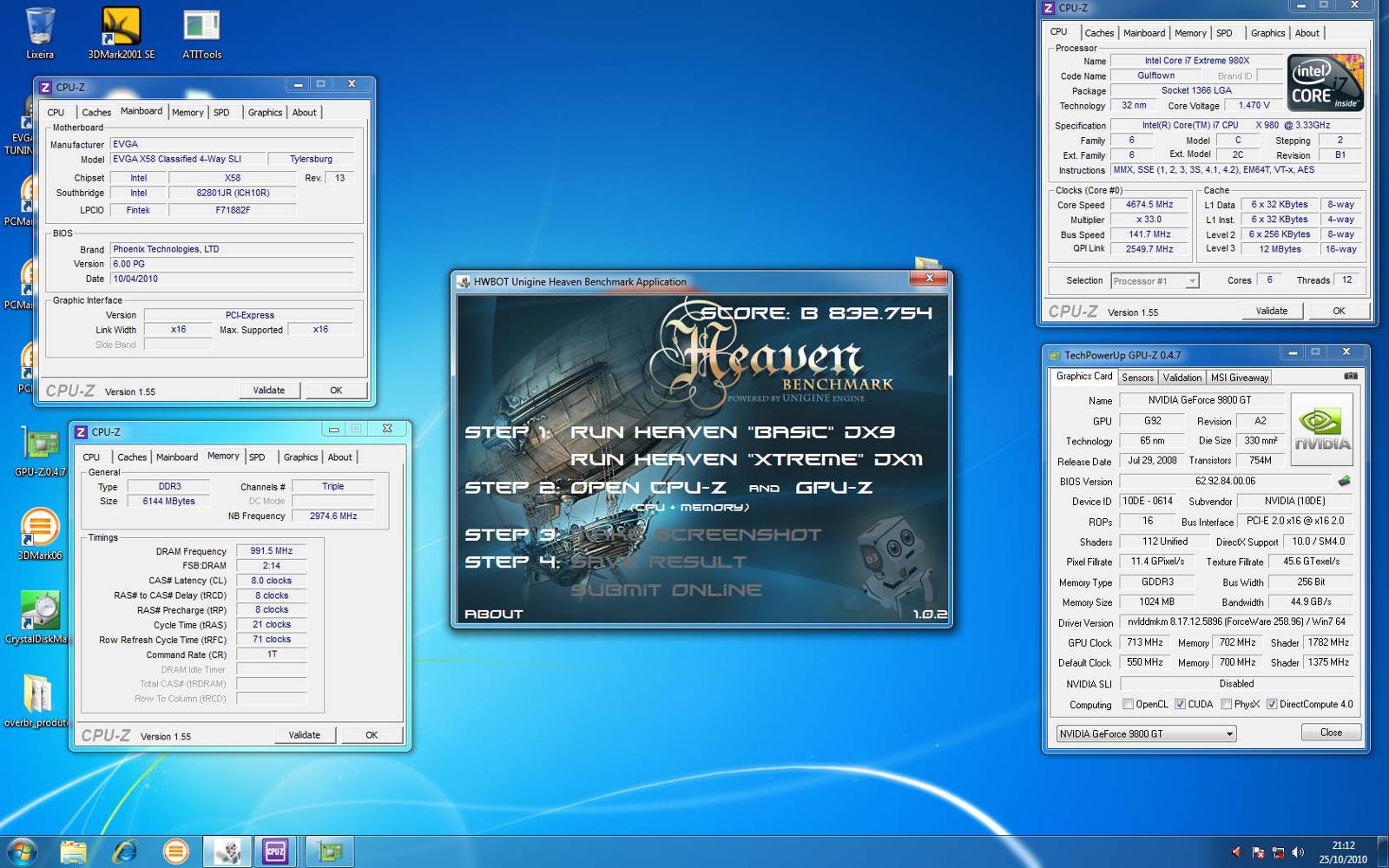Open the ATITools desktop icon

(x=201, y=33)
